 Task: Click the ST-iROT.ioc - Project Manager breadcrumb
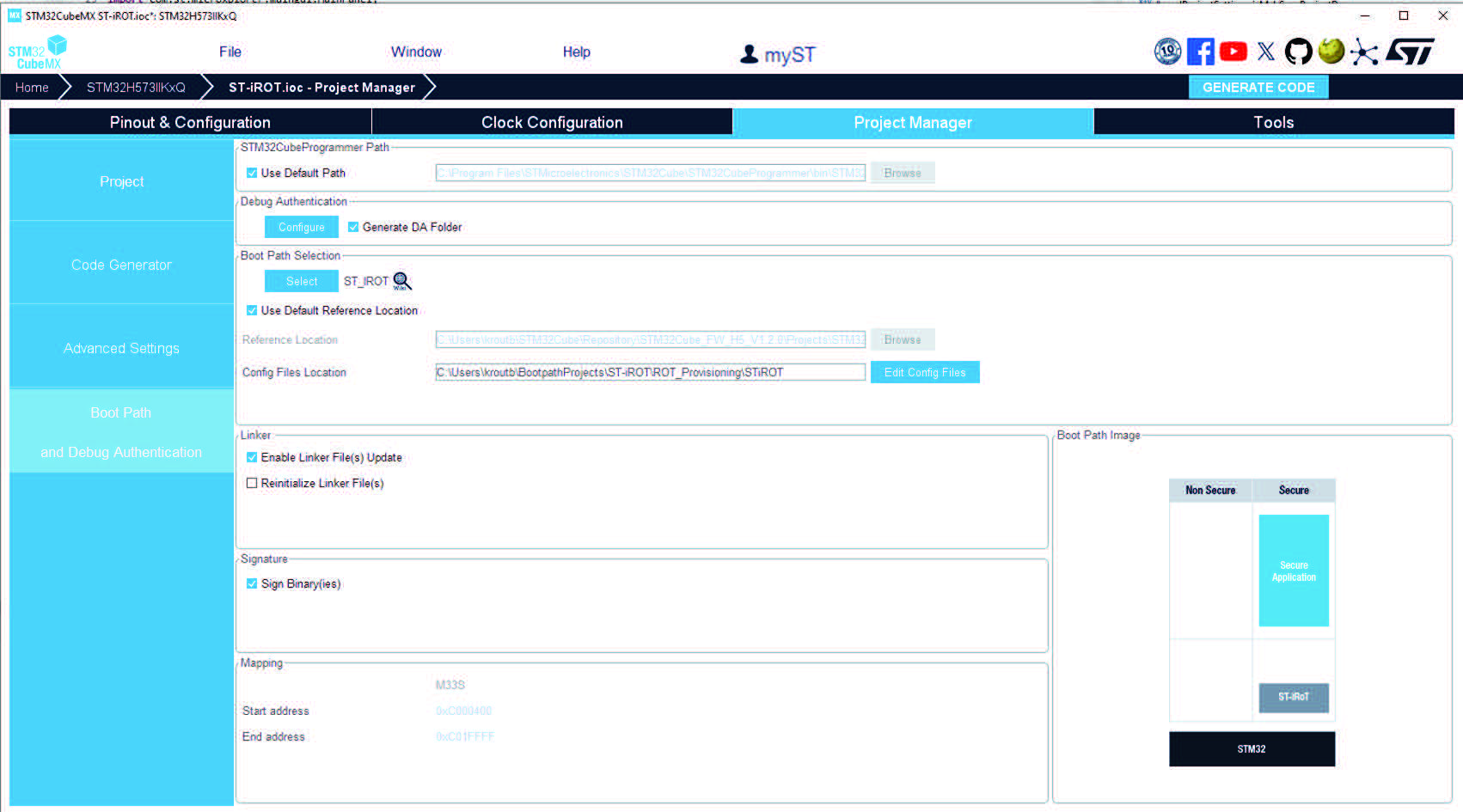(321, 87)
